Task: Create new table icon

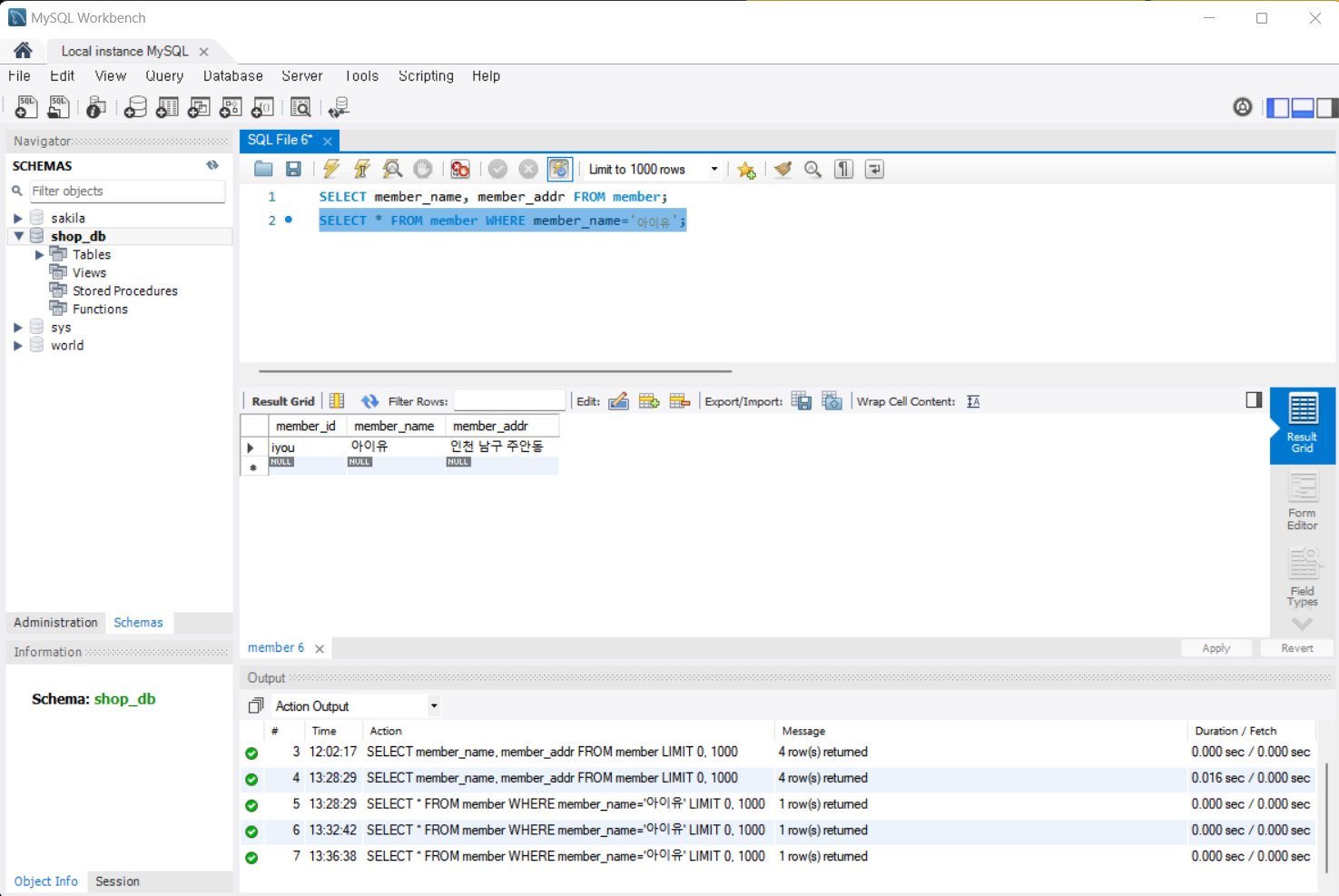Action: (x=167, y=107)
